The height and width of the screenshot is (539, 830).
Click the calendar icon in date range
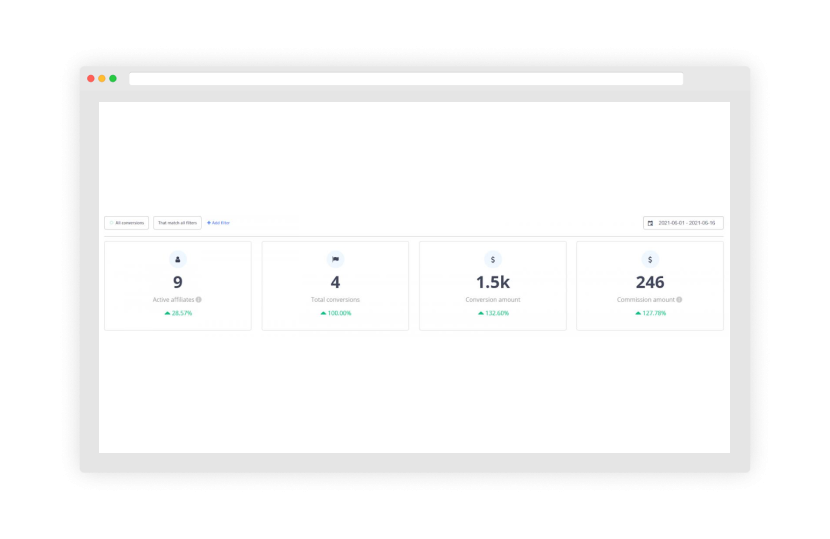pos(650,223)
